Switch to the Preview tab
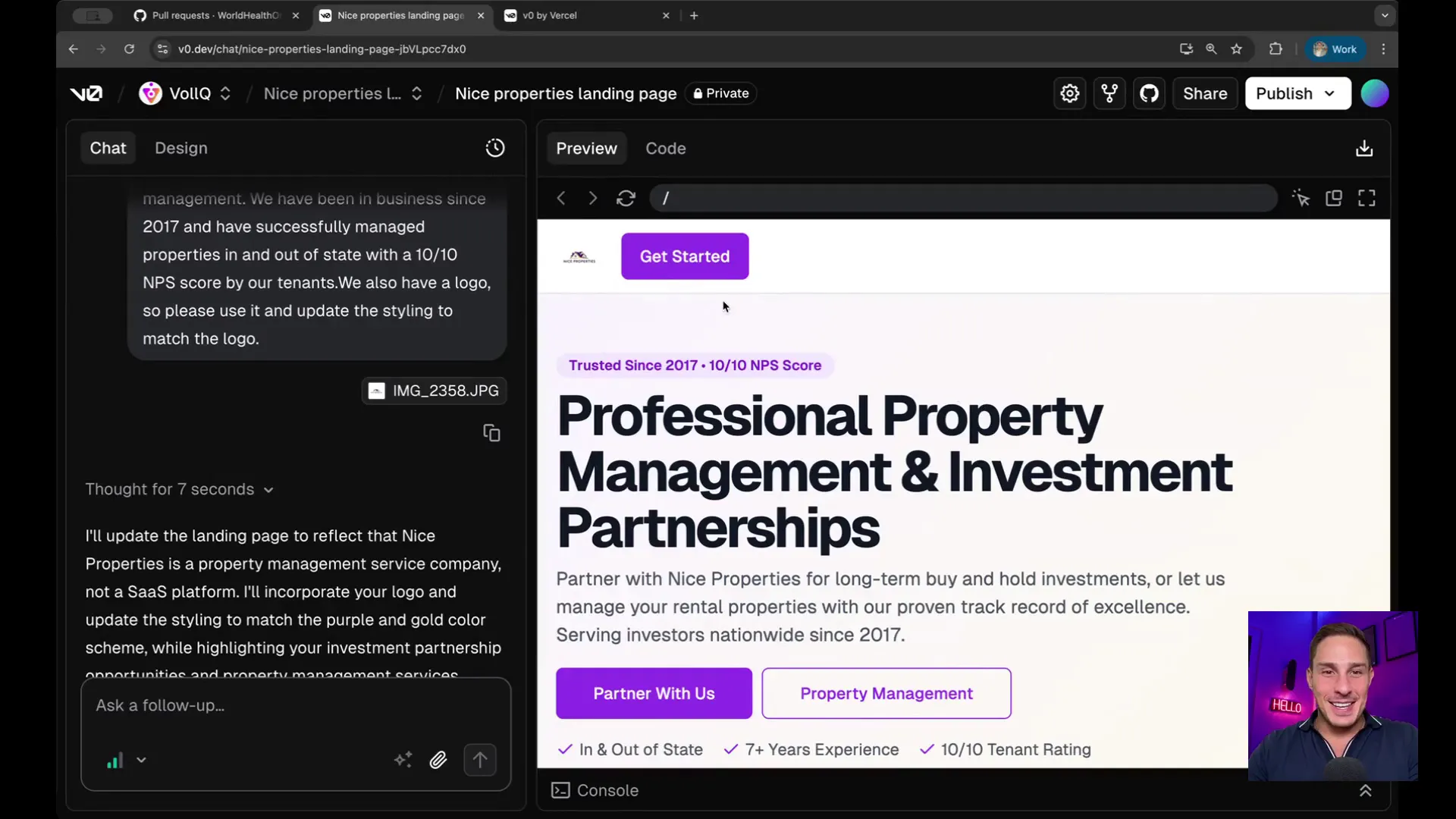This screenshot has width=1456, height=819. pos(586,148)
